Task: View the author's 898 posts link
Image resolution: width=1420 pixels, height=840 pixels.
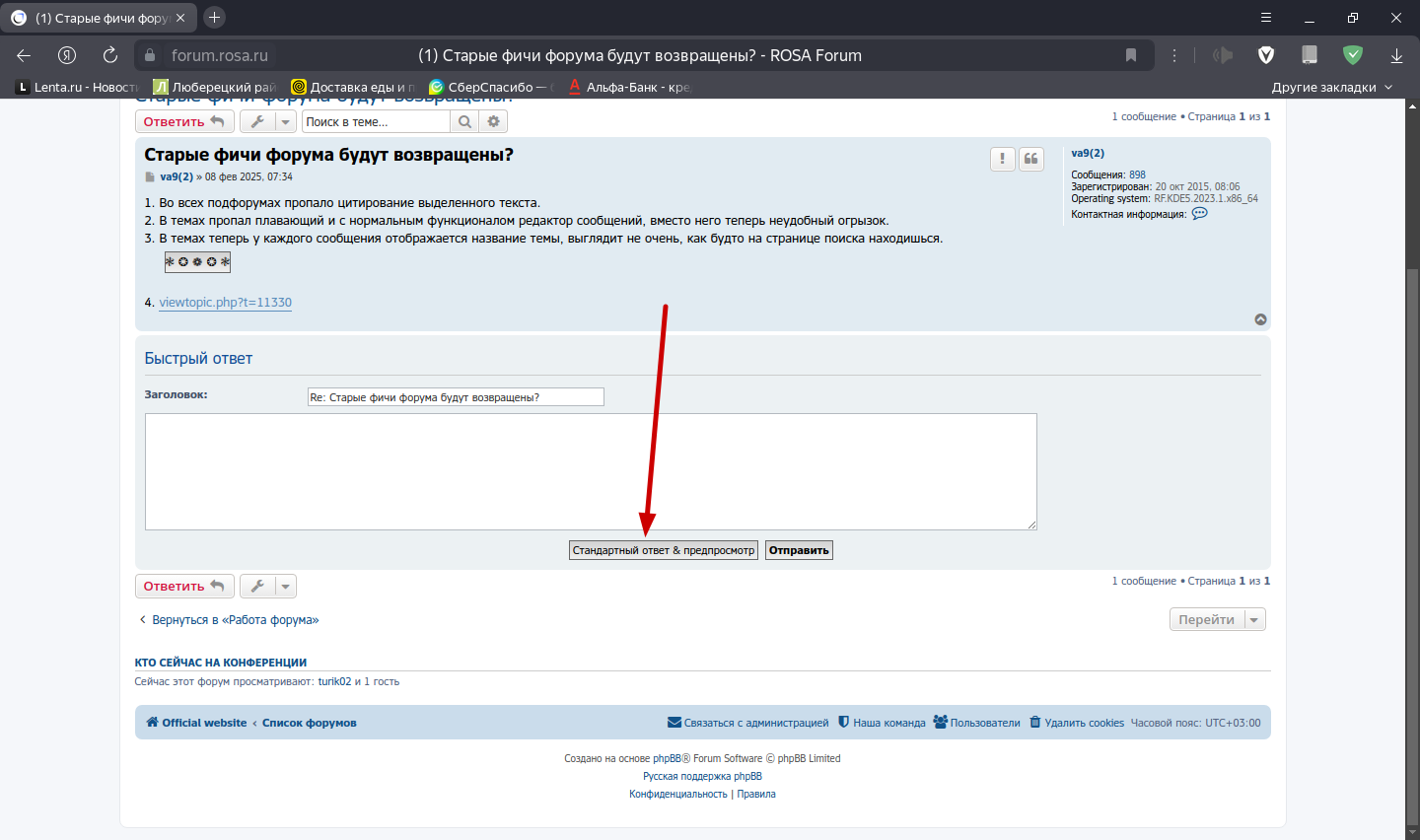Action: coord(1137,175)
